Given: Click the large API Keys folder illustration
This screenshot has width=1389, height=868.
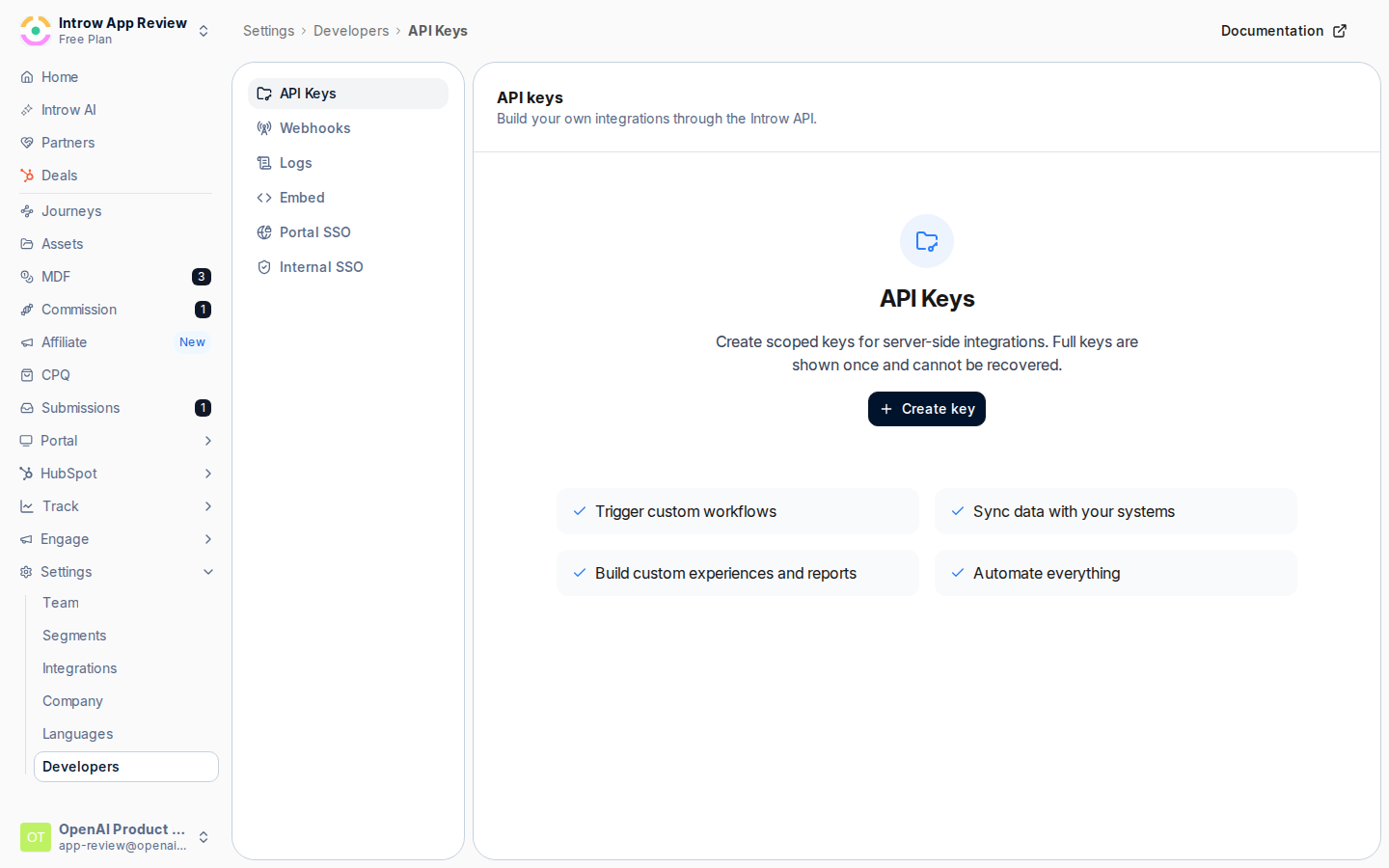Looking at the screenshot, I should tap(927, 241).
